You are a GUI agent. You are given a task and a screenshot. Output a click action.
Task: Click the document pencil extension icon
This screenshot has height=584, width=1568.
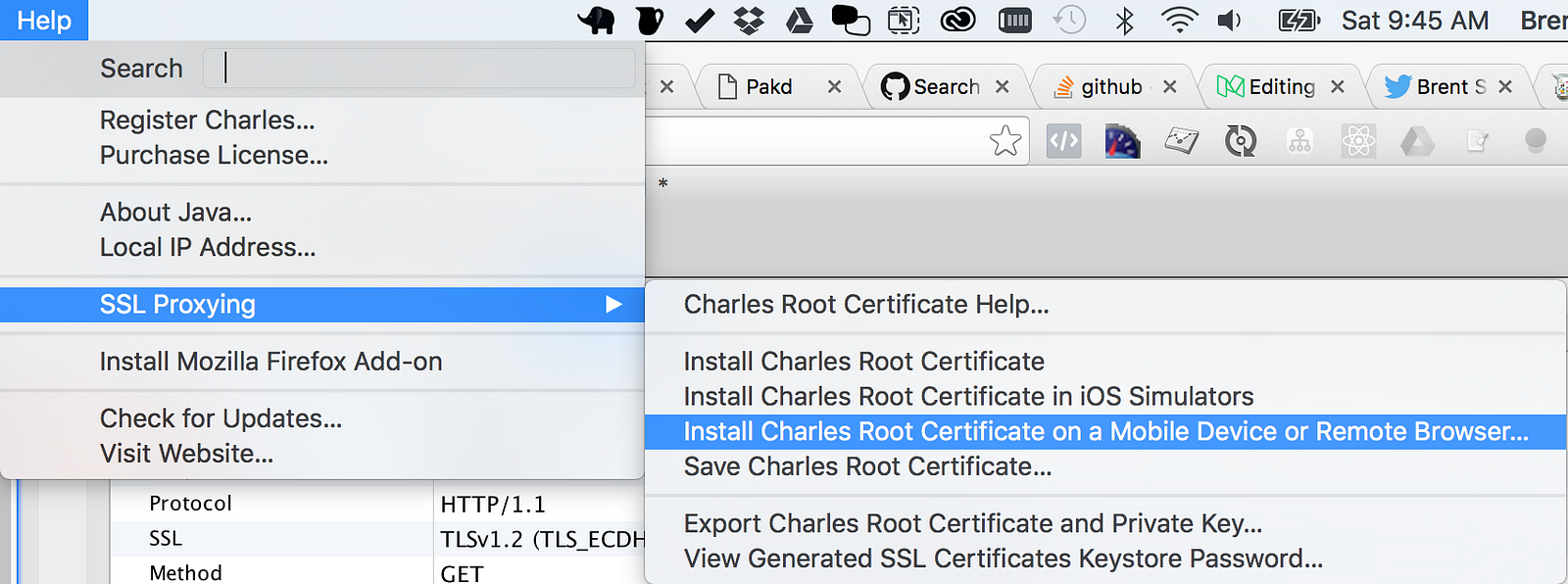(1477, 142)
